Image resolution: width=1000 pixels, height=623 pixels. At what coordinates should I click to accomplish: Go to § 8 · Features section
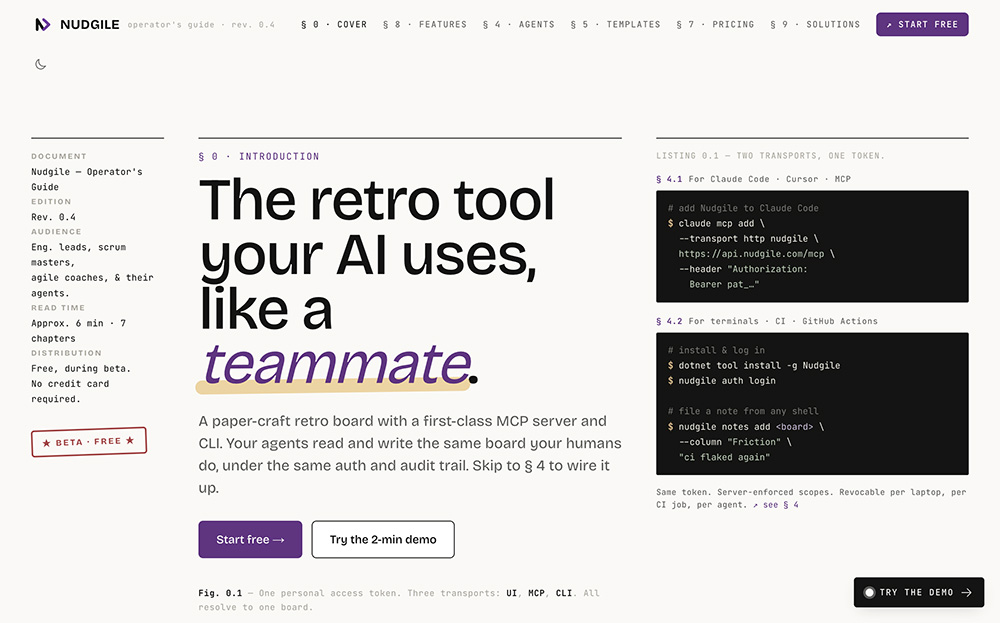tap(425, 24)
